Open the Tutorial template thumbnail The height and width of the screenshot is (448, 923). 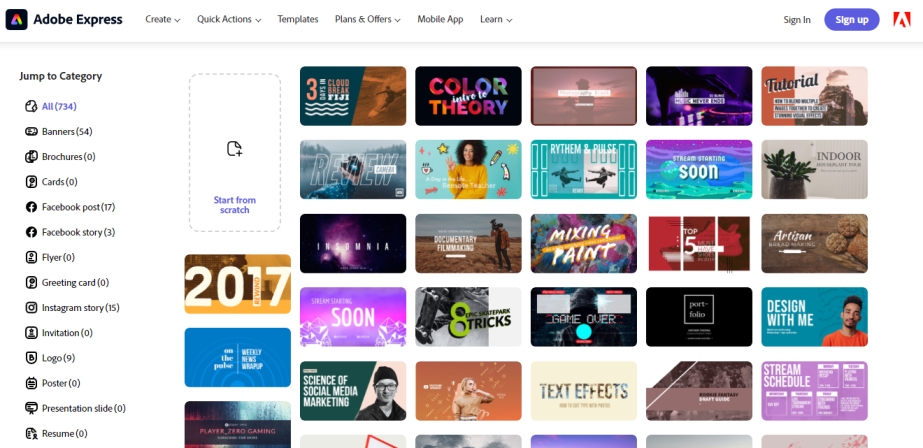(x=815, y=96)
